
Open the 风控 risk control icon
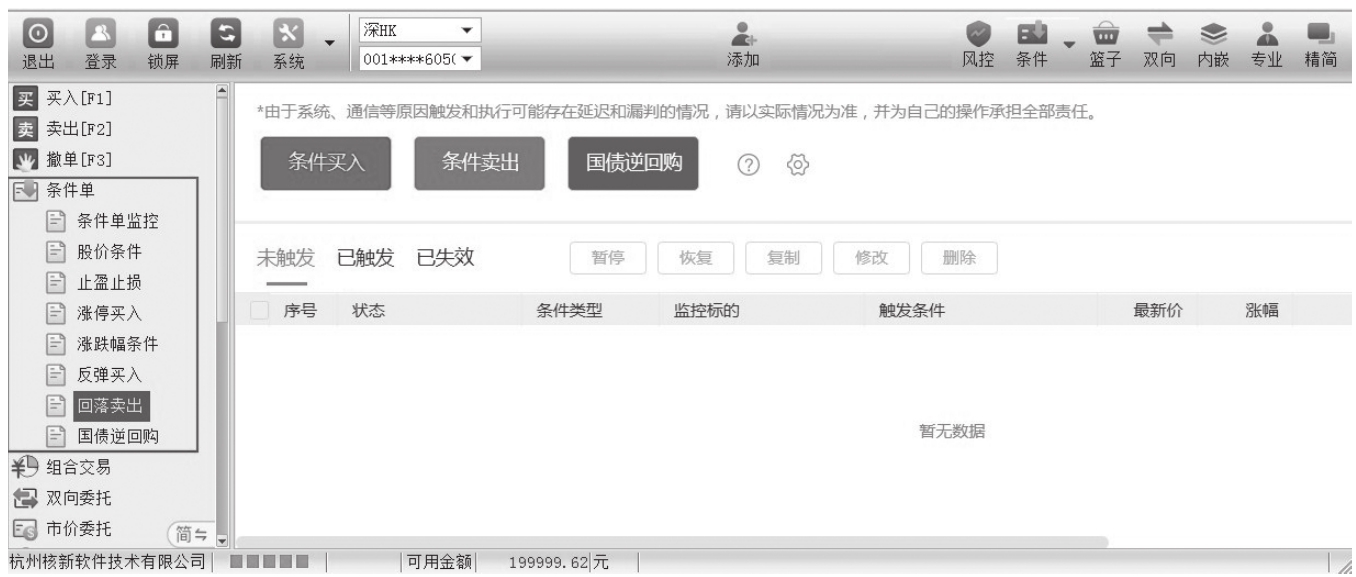click(x=977, y=45)
